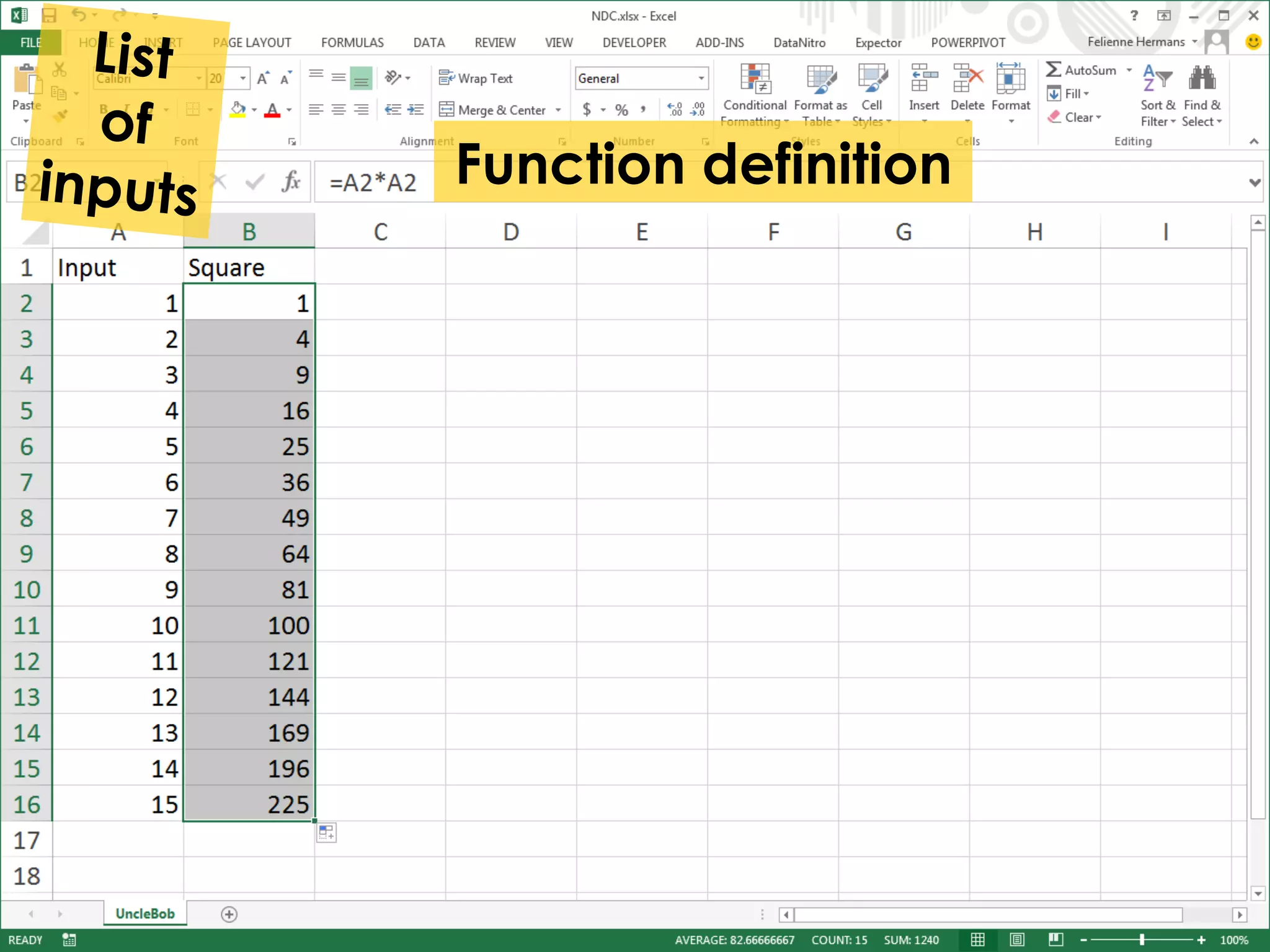Save workbook with the floppy icon

(49, 15)
